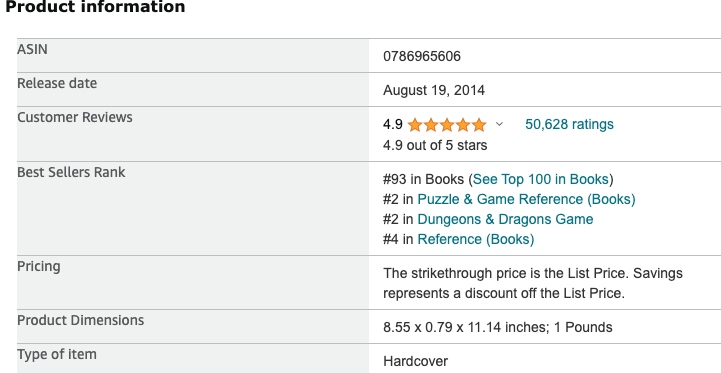Click the first orange star
This screenshot has width=721, height=373.
pyautogui.click(x=415, y=125)
